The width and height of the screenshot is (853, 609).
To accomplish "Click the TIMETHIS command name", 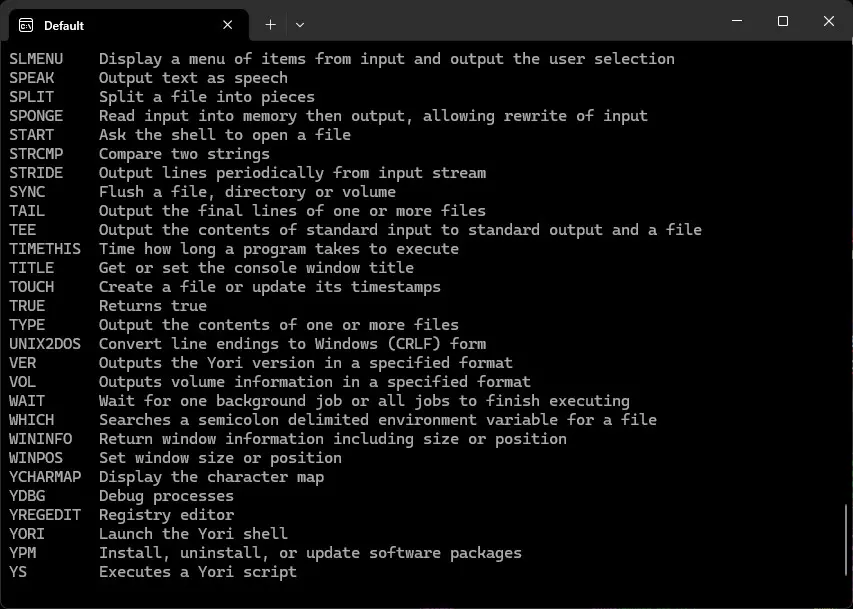I will pyautogui.click(x=45, y=248).
